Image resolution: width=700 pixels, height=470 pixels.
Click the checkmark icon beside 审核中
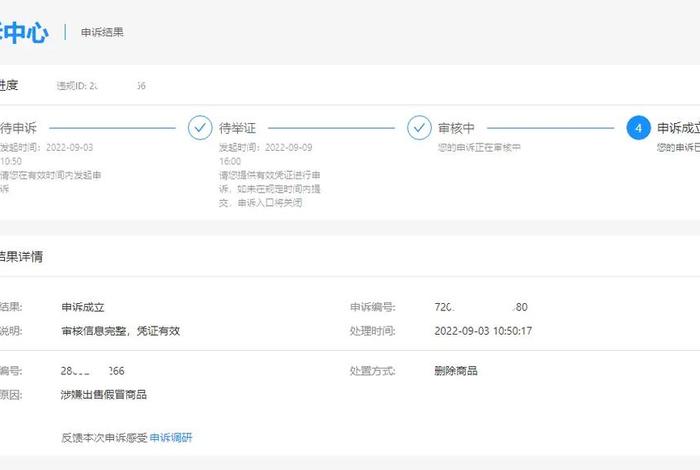pos(419,128)
